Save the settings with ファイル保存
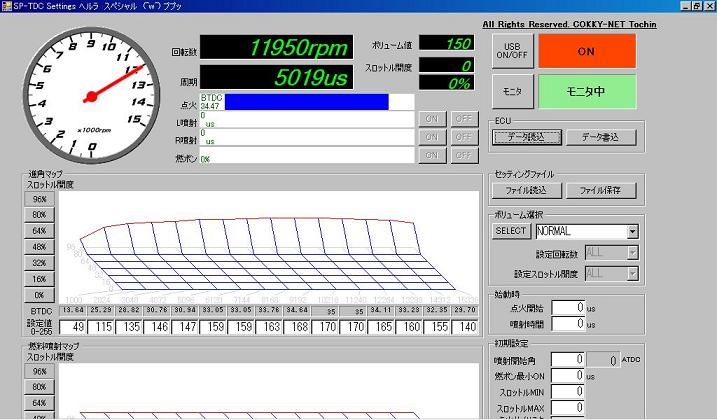717x420 pixels. [601, 190]
